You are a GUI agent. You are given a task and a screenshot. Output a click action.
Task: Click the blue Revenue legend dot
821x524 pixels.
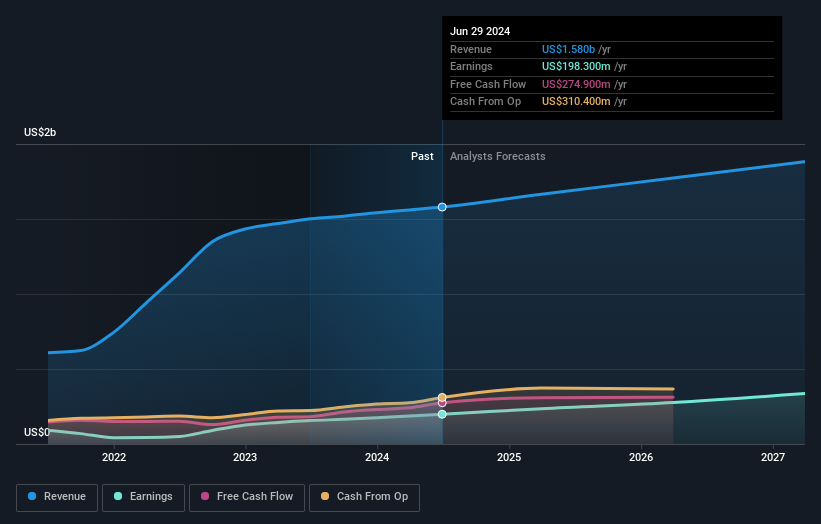32,496
